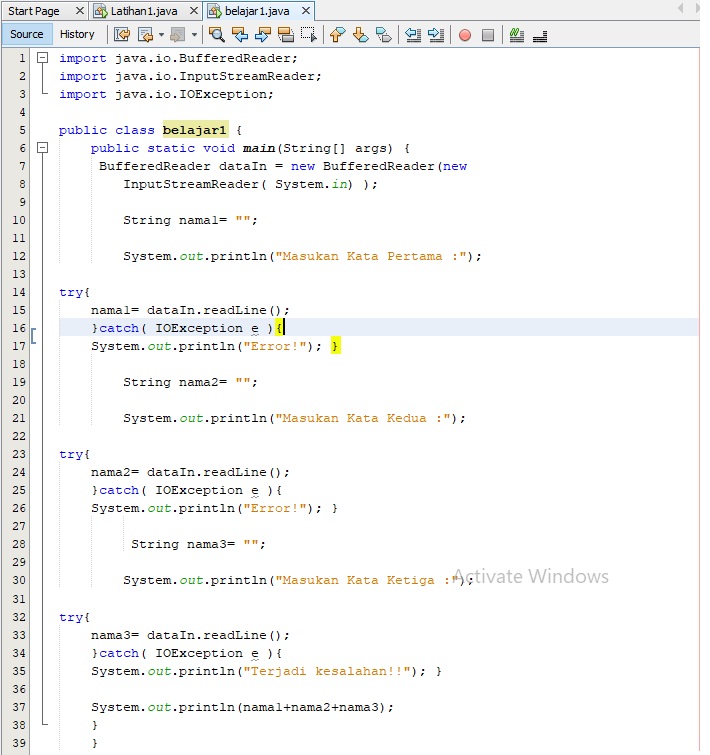
Task: Click line number 23 in gutter
Action: point(19,454)
